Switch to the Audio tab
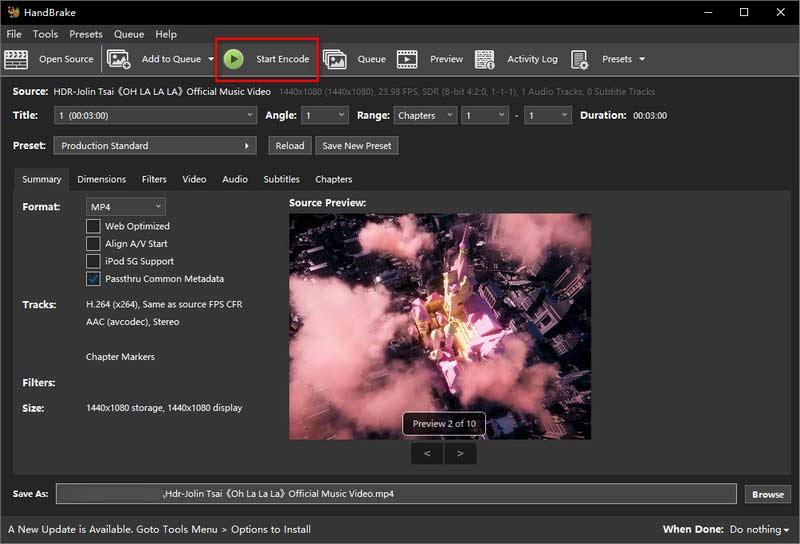The image size is (800, 544). click(x=235, y=179)
